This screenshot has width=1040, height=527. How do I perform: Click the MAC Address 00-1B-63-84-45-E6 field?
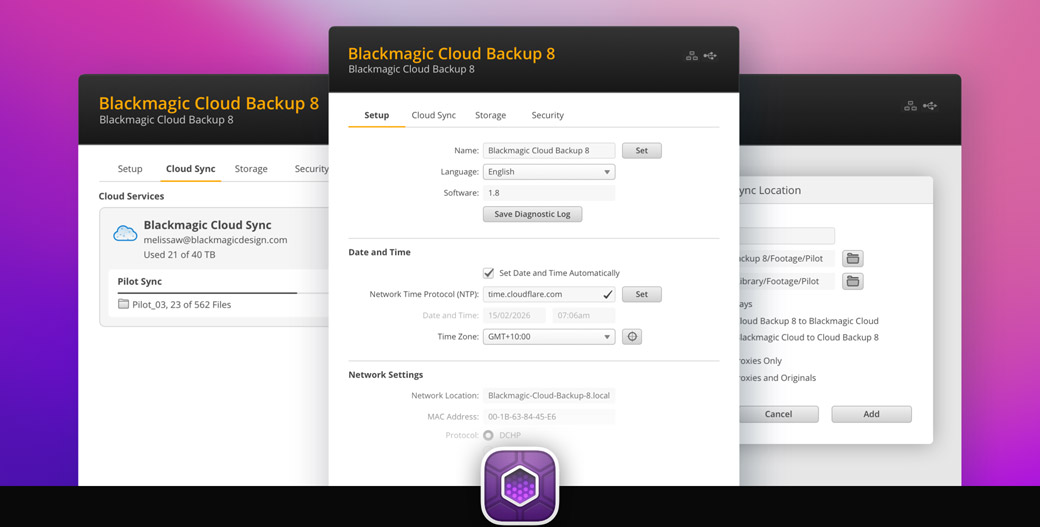549,417
